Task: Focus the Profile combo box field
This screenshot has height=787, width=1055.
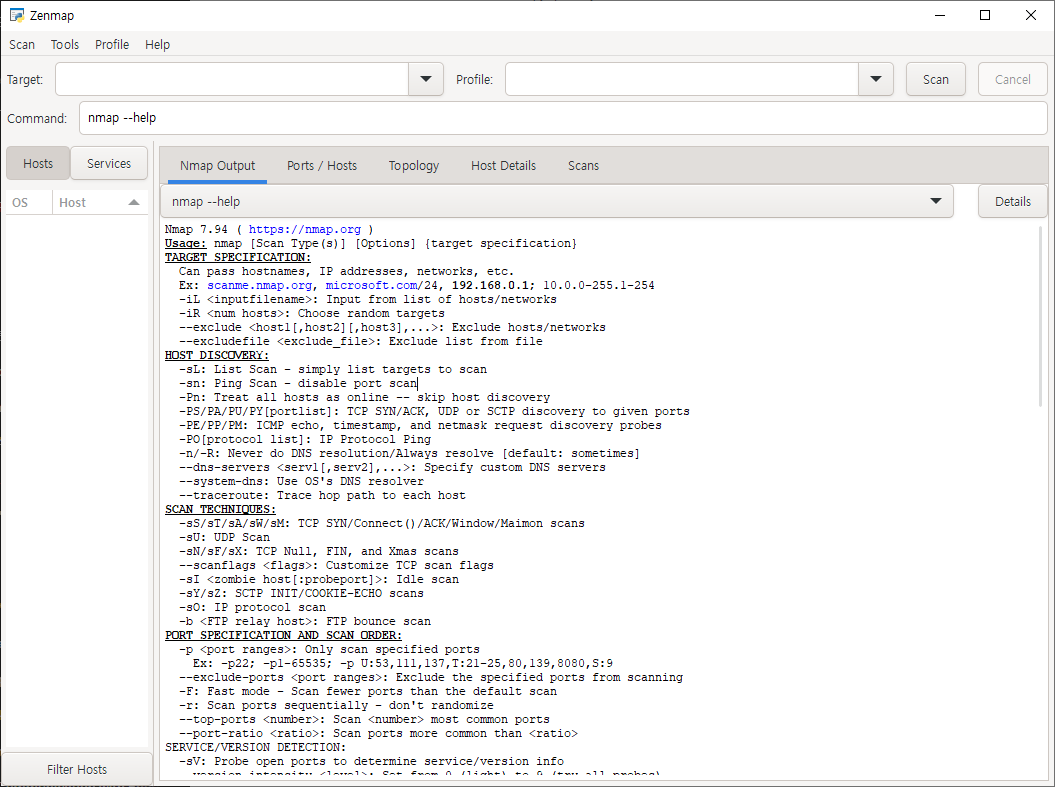Action: (682, 79)
